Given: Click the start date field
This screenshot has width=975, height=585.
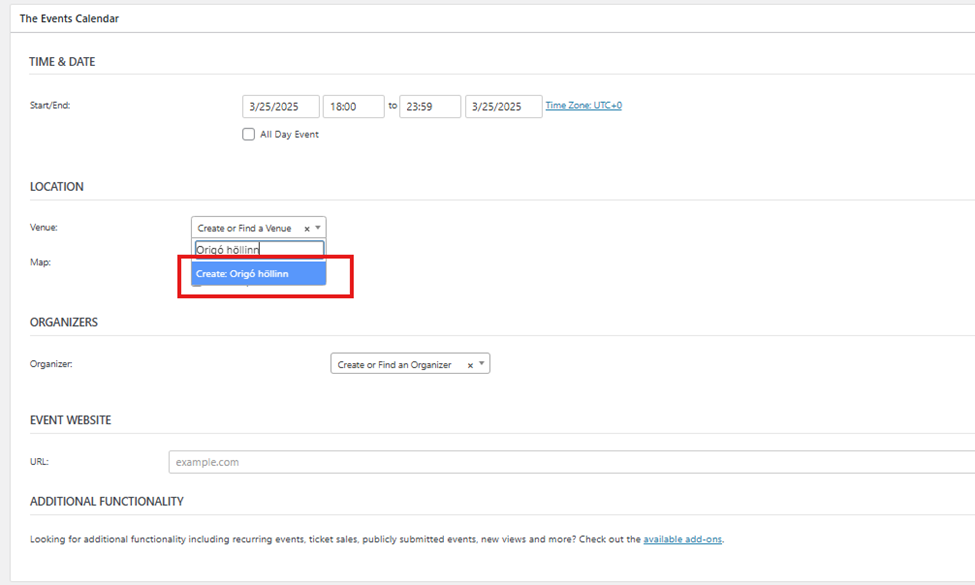Looking at the screenshot, I should pyautogui.click(x=280, y=107).
